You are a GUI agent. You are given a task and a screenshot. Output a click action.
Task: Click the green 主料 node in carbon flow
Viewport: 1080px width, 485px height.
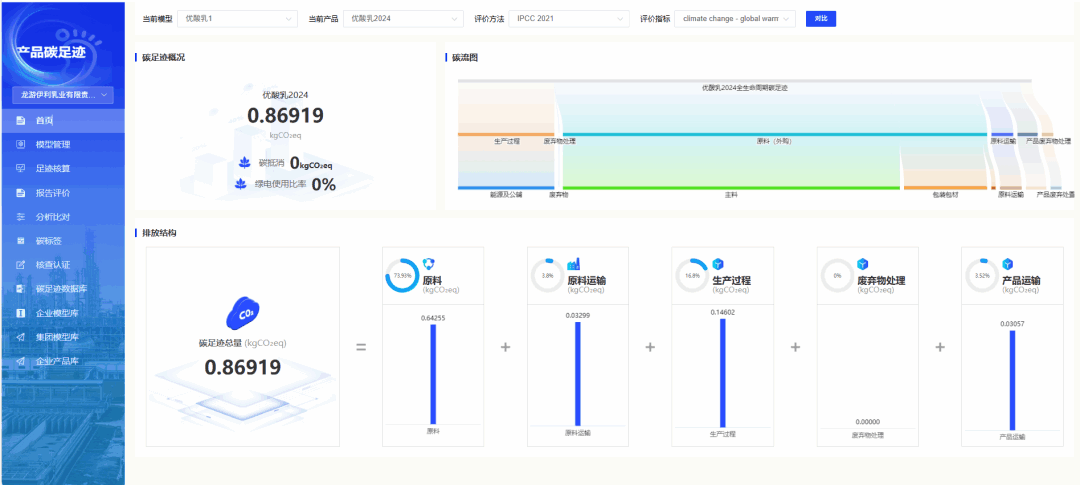[x=731, y=187]
